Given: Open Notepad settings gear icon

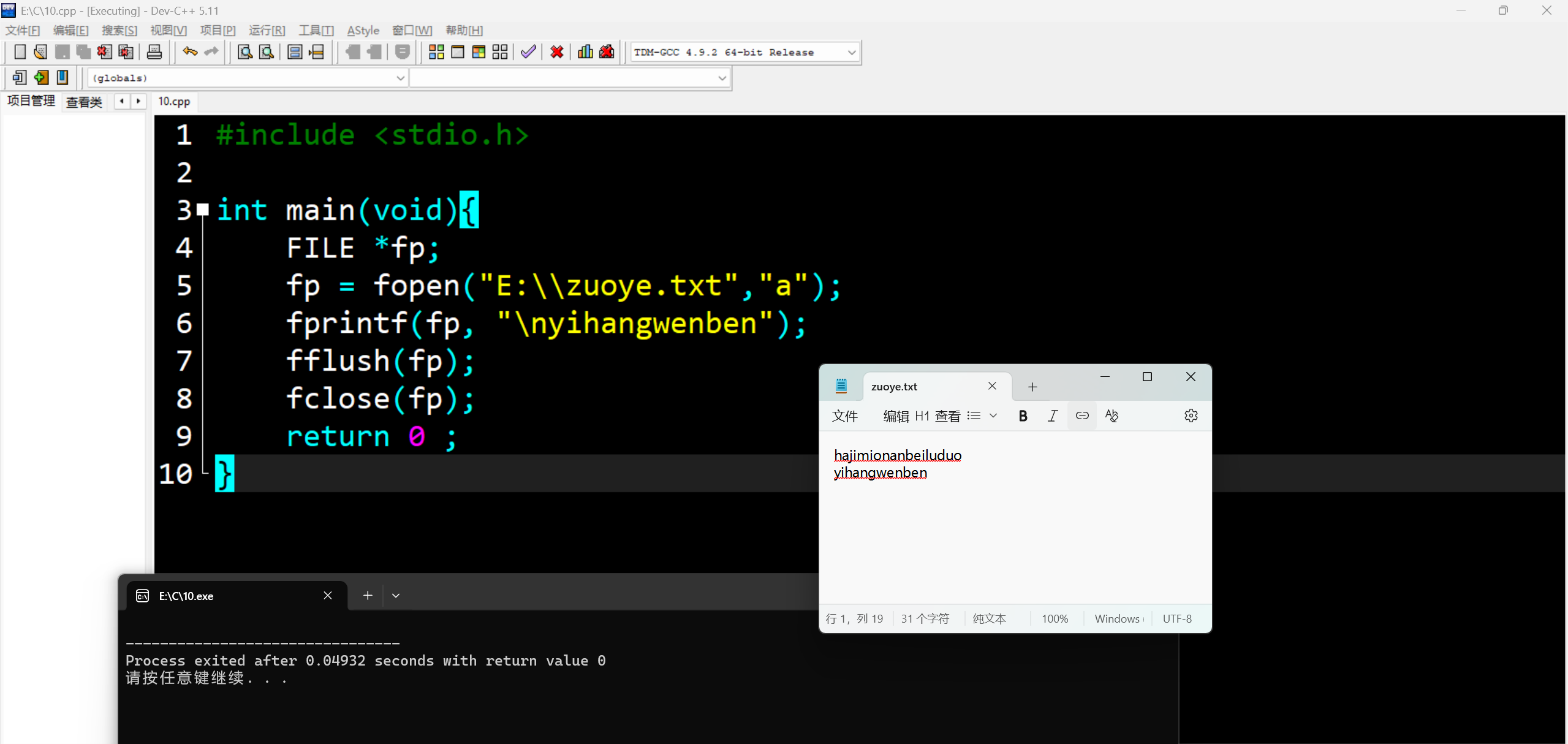Looking at the screenshot, I should 1191,416.
